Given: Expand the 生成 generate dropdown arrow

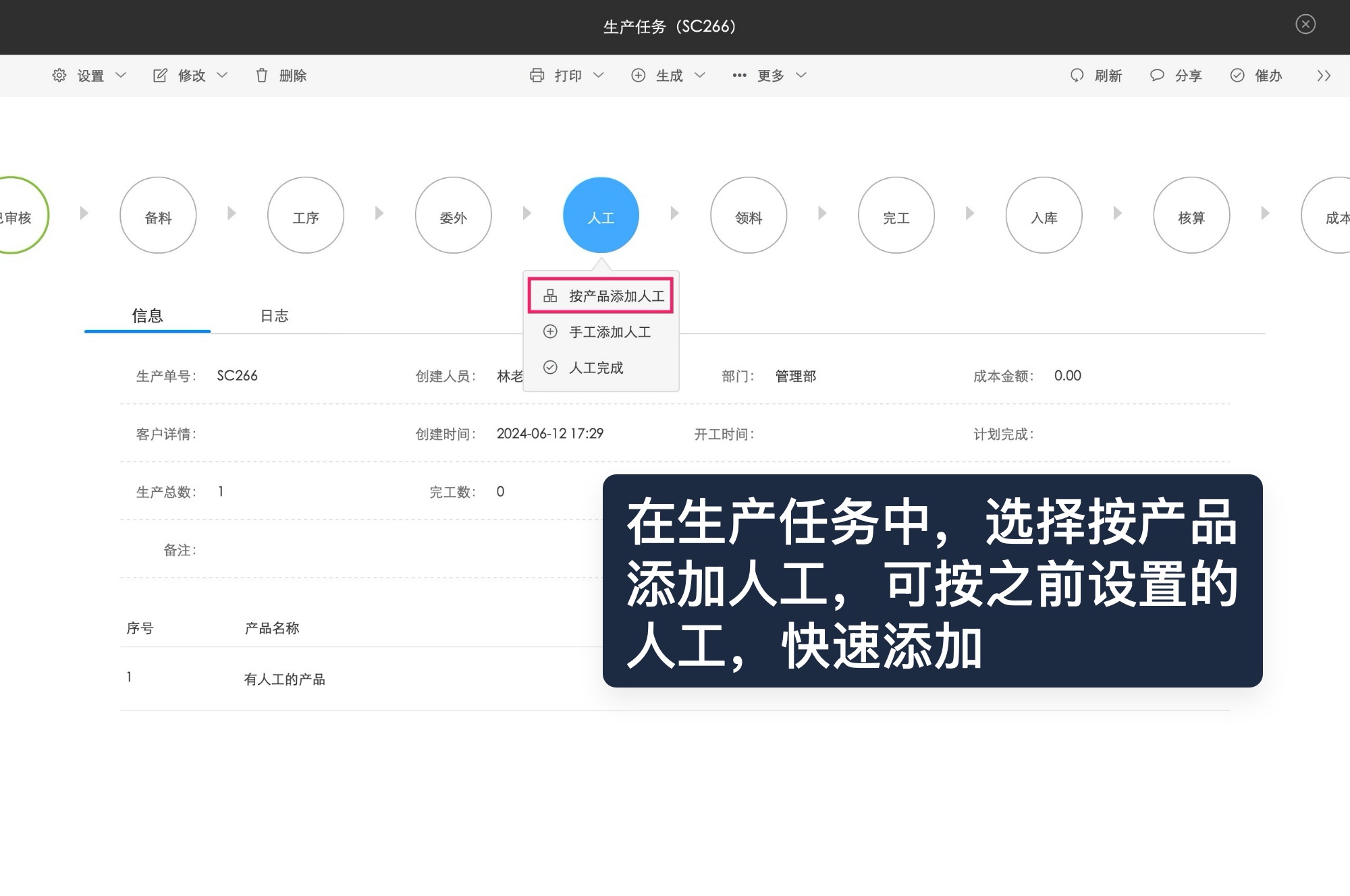Looking at the screenshot, I should [700, 76].
